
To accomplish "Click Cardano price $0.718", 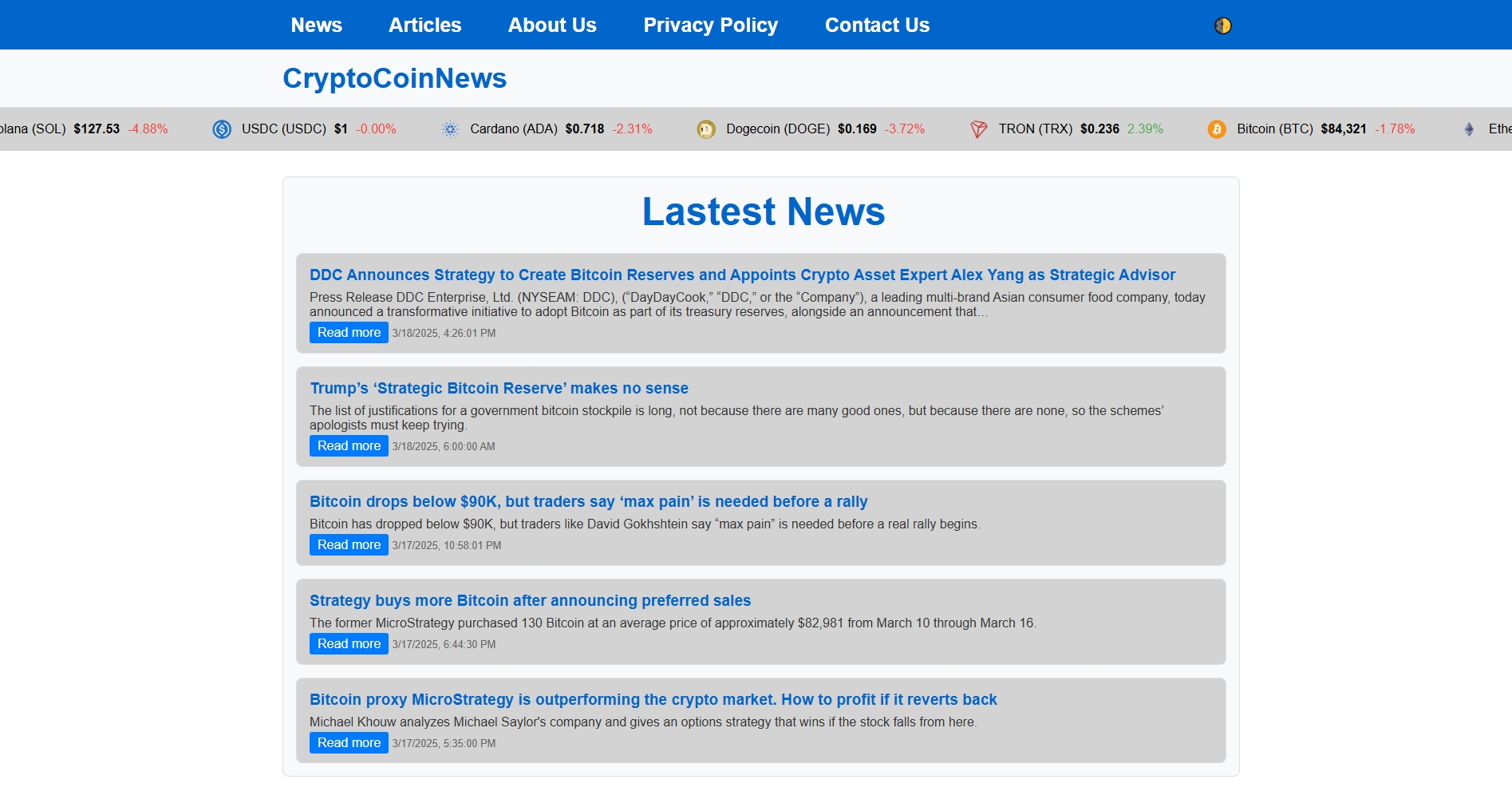I will click(x=585, y=129).
